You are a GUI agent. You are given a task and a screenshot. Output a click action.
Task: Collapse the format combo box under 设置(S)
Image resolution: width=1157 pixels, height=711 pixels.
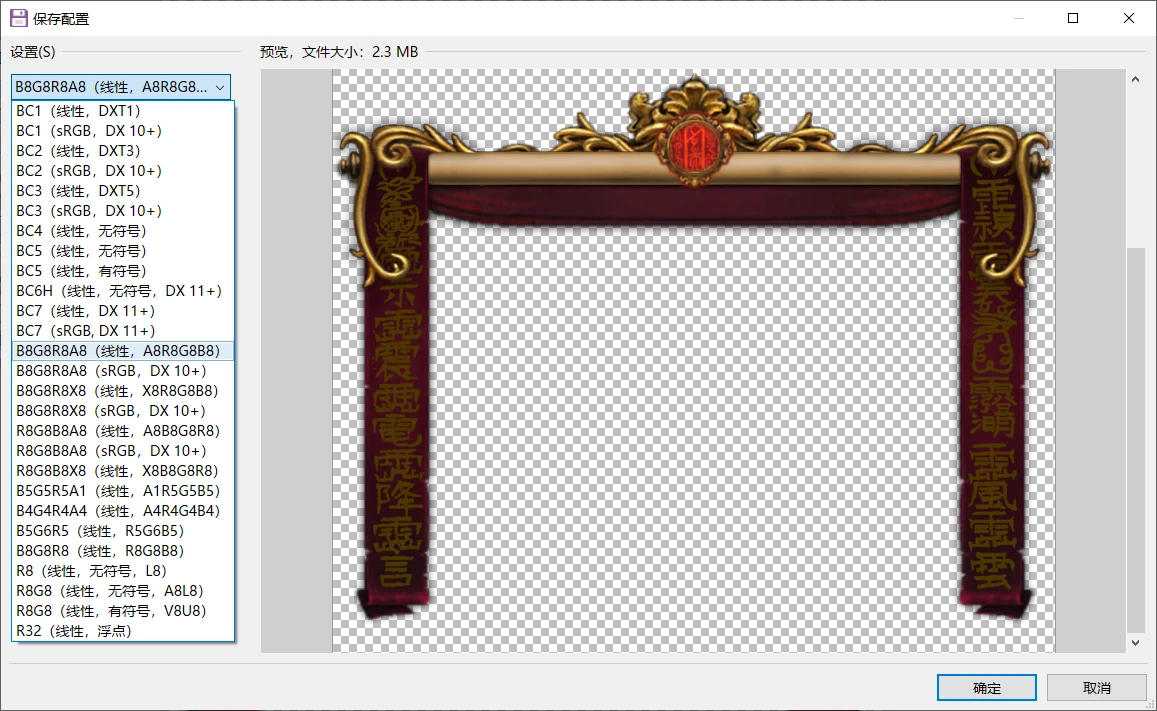click(x=121, y=87)
